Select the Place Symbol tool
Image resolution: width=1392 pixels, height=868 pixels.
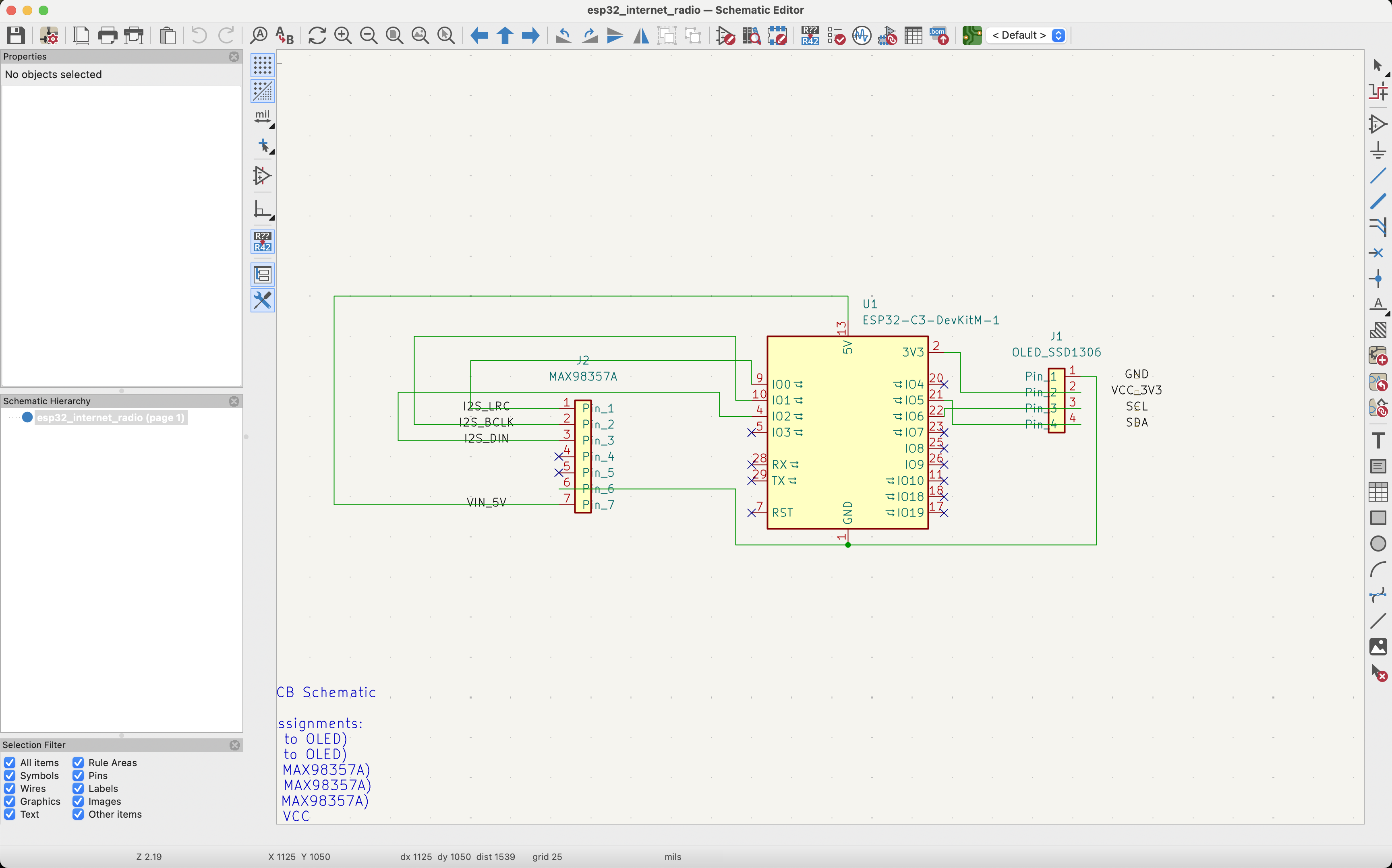[1378, 124]
